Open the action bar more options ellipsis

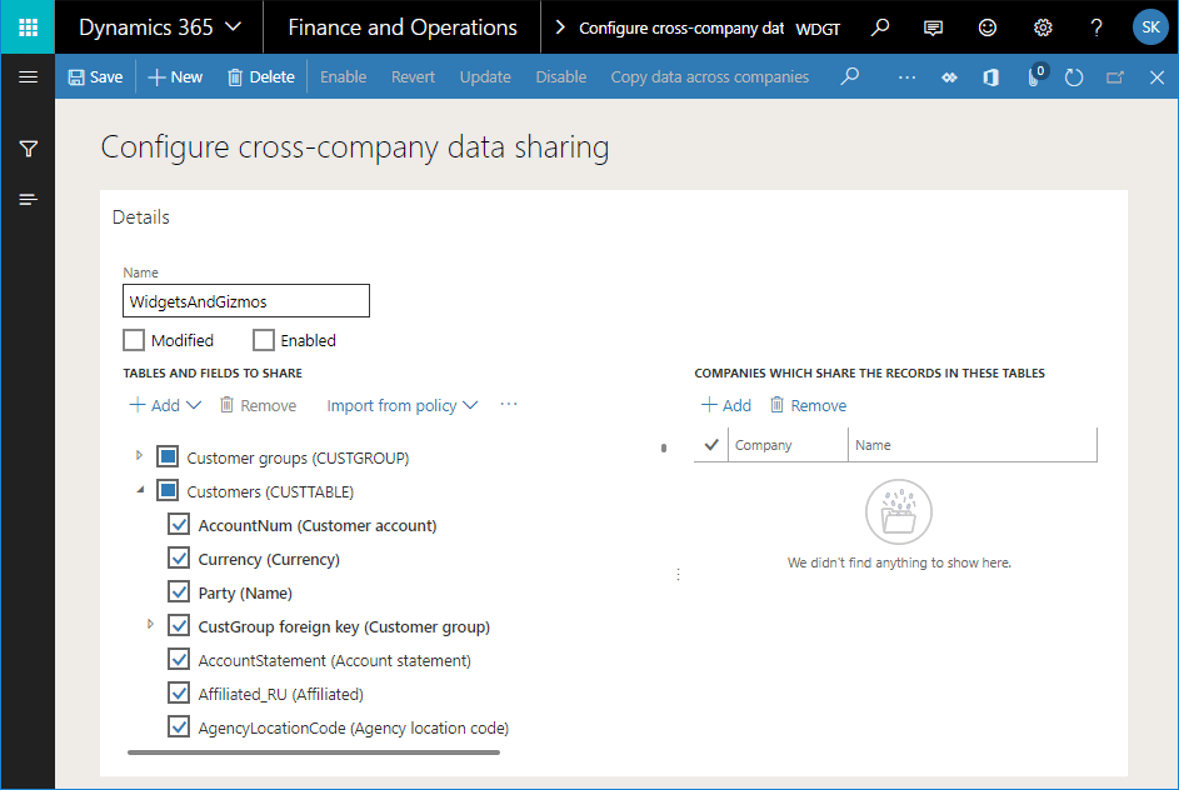[907, 78]
